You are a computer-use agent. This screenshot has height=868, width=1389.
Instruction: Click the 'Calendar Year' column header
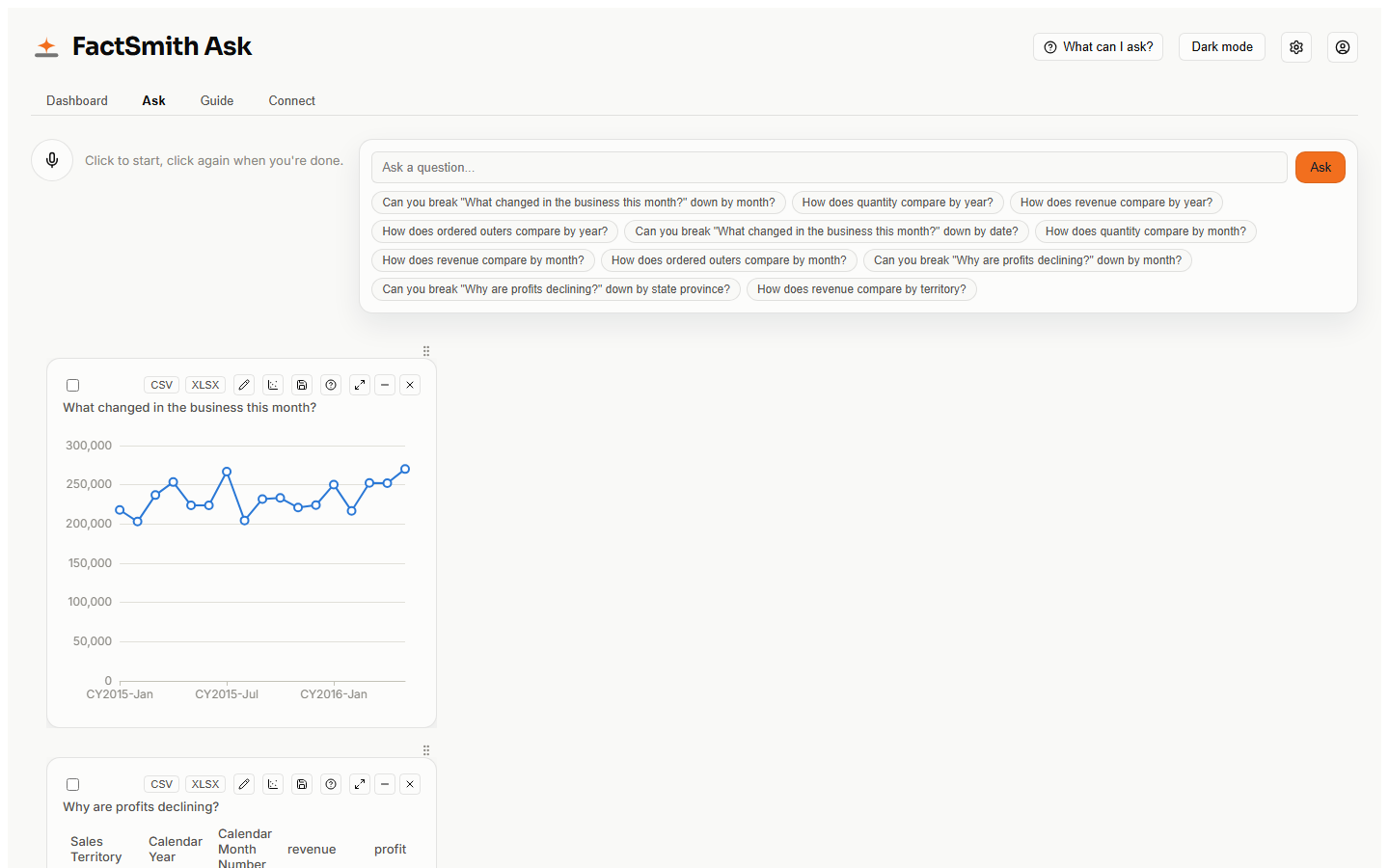(x=176, y=850)
